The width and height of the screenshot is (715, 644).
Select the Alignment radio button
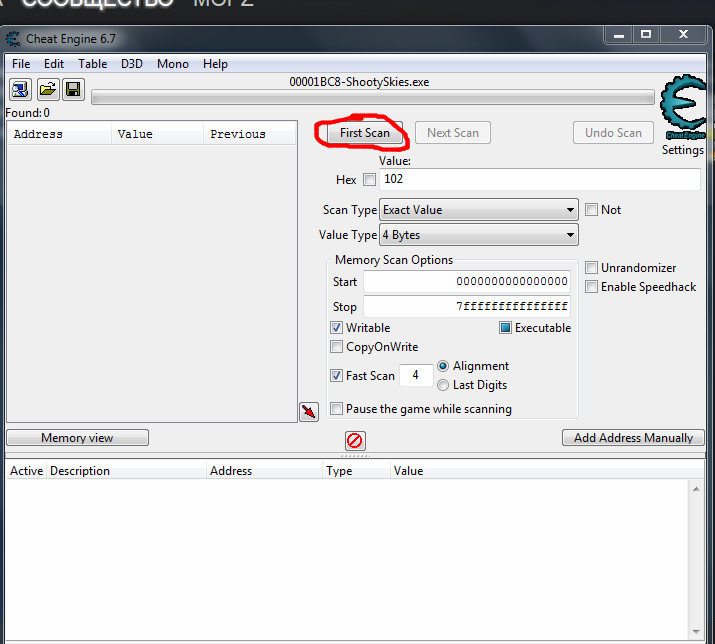coord(443,366)
